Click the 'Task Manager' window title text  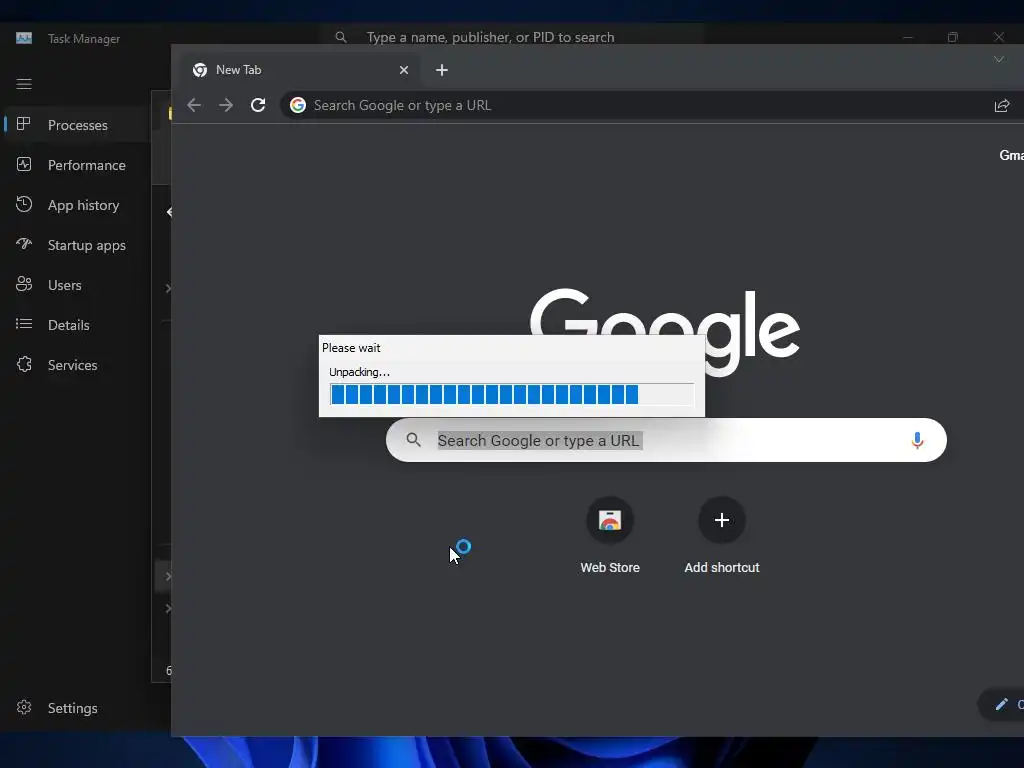click(x=84, y=39)
